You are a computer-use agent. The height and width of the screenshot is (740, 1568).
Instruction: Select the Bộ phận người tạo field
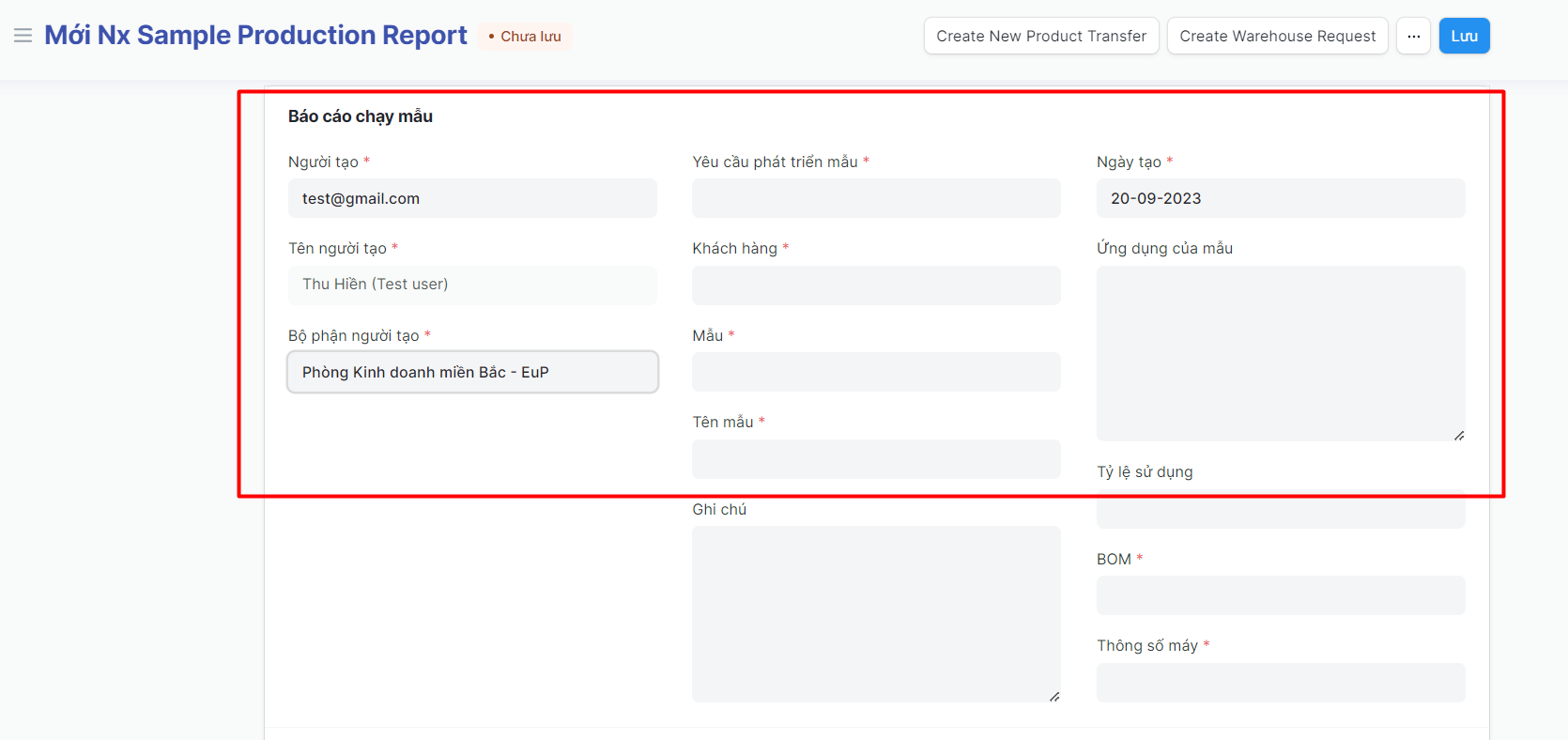(471, 373)
